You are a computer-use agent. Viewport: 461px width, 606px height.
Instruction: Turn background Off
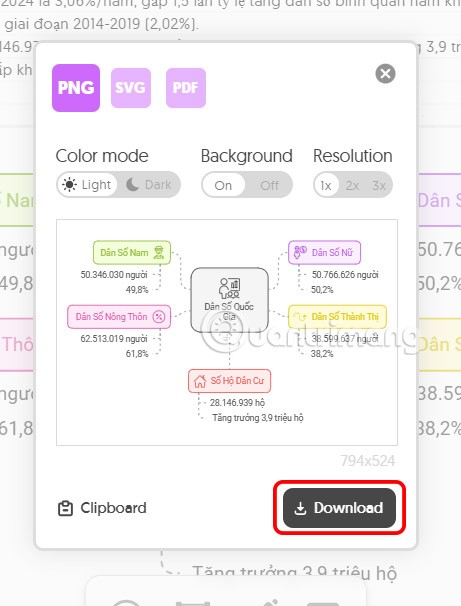click(269, 185)
